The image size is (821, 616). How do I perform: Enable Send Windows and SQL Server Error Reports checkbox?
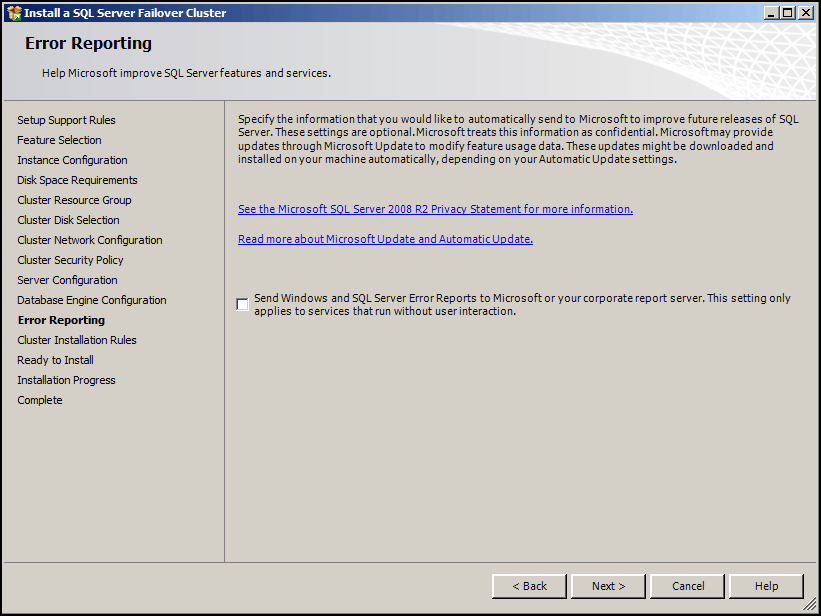click(242, 304)
